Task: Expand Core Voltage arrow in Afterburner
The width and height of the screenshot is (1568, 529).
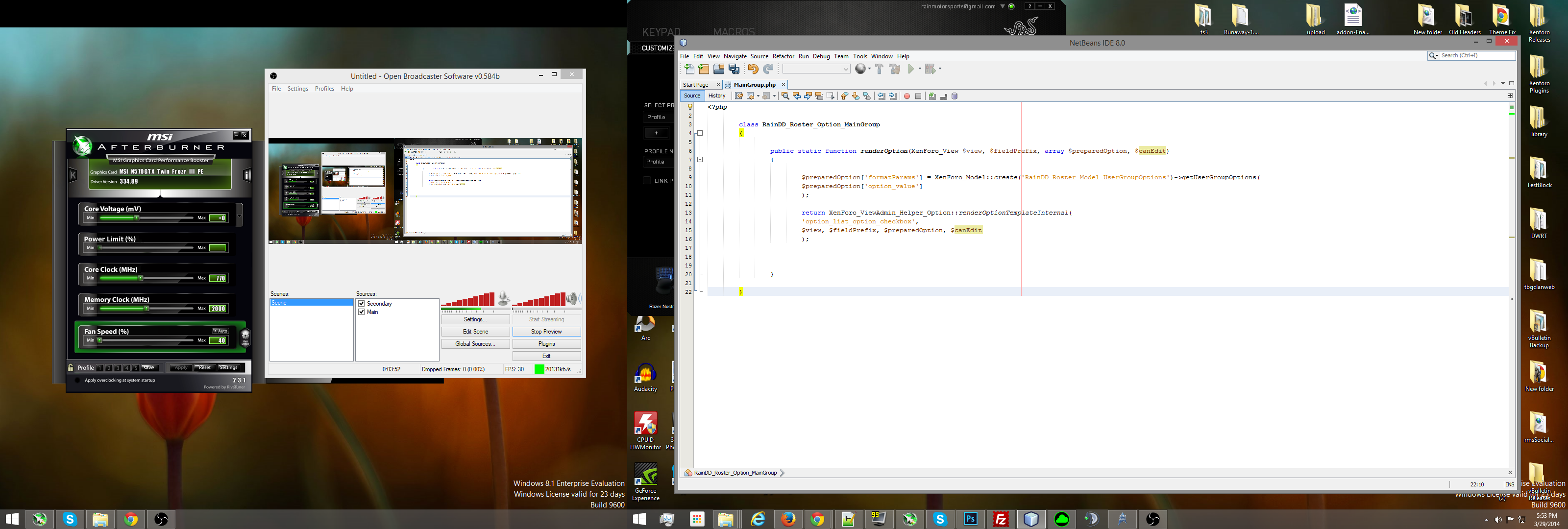Action: click(239, 215)
